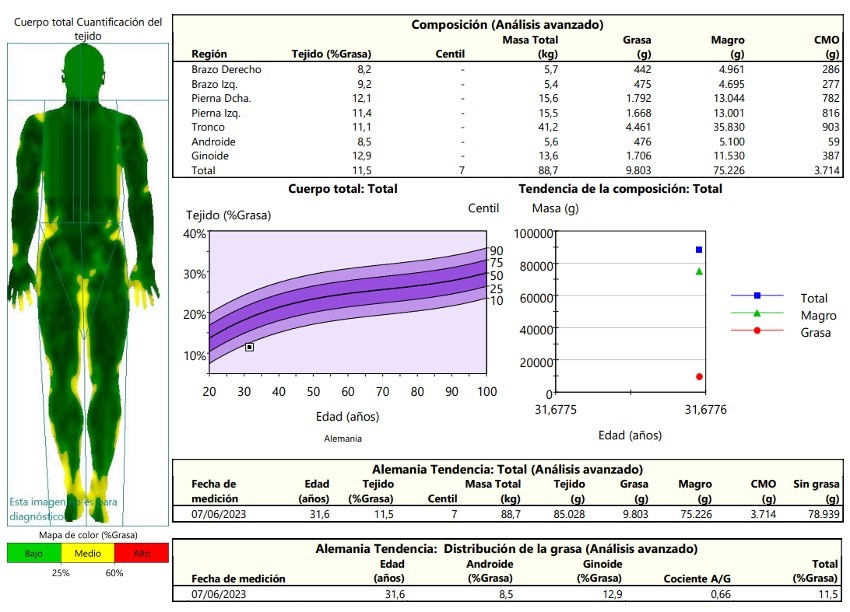The width and height of the screenshot is (850, 612).
Task: Click the Tejido (%Grasa) column header
Action: 331,54
